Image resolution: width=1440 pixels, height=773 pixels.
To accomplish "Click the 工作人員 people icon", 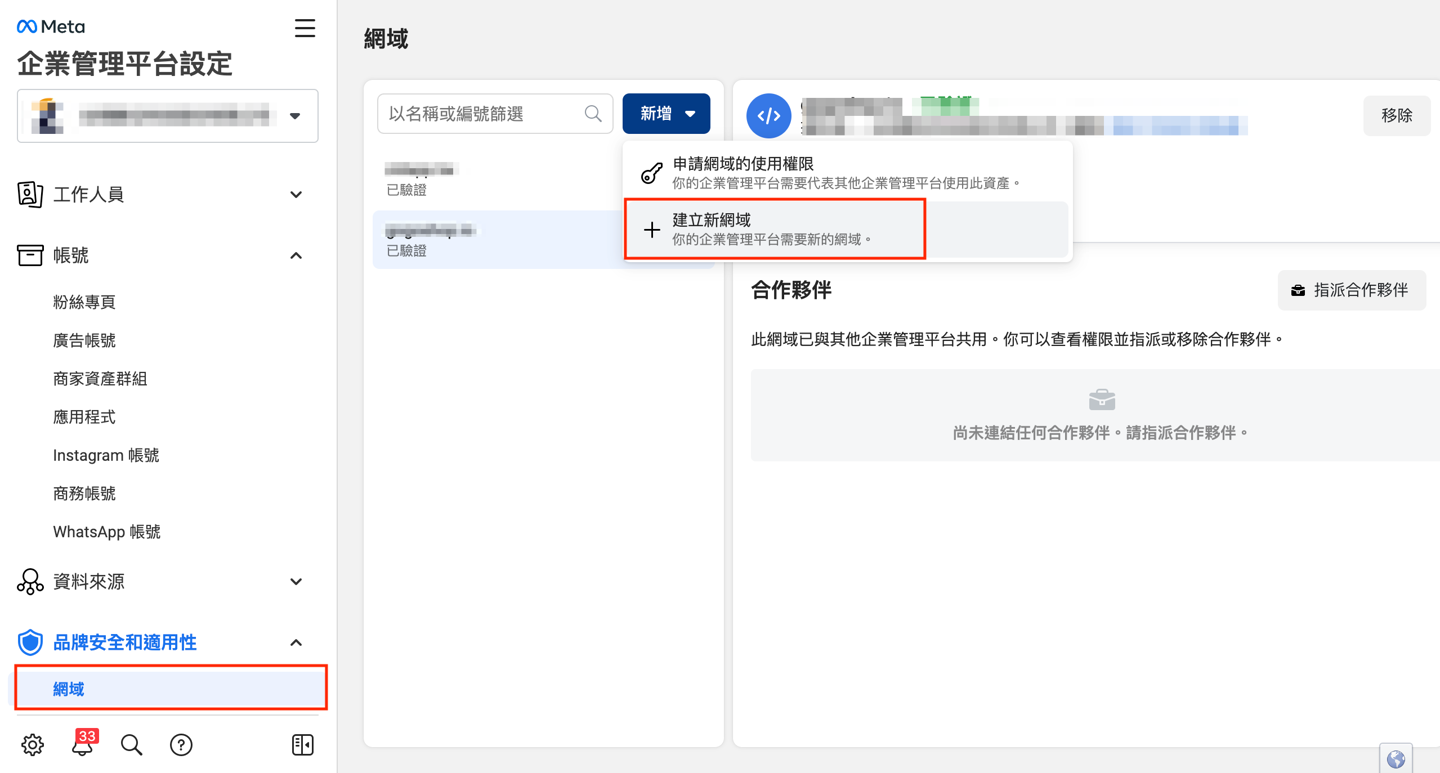I will (30, 194).
